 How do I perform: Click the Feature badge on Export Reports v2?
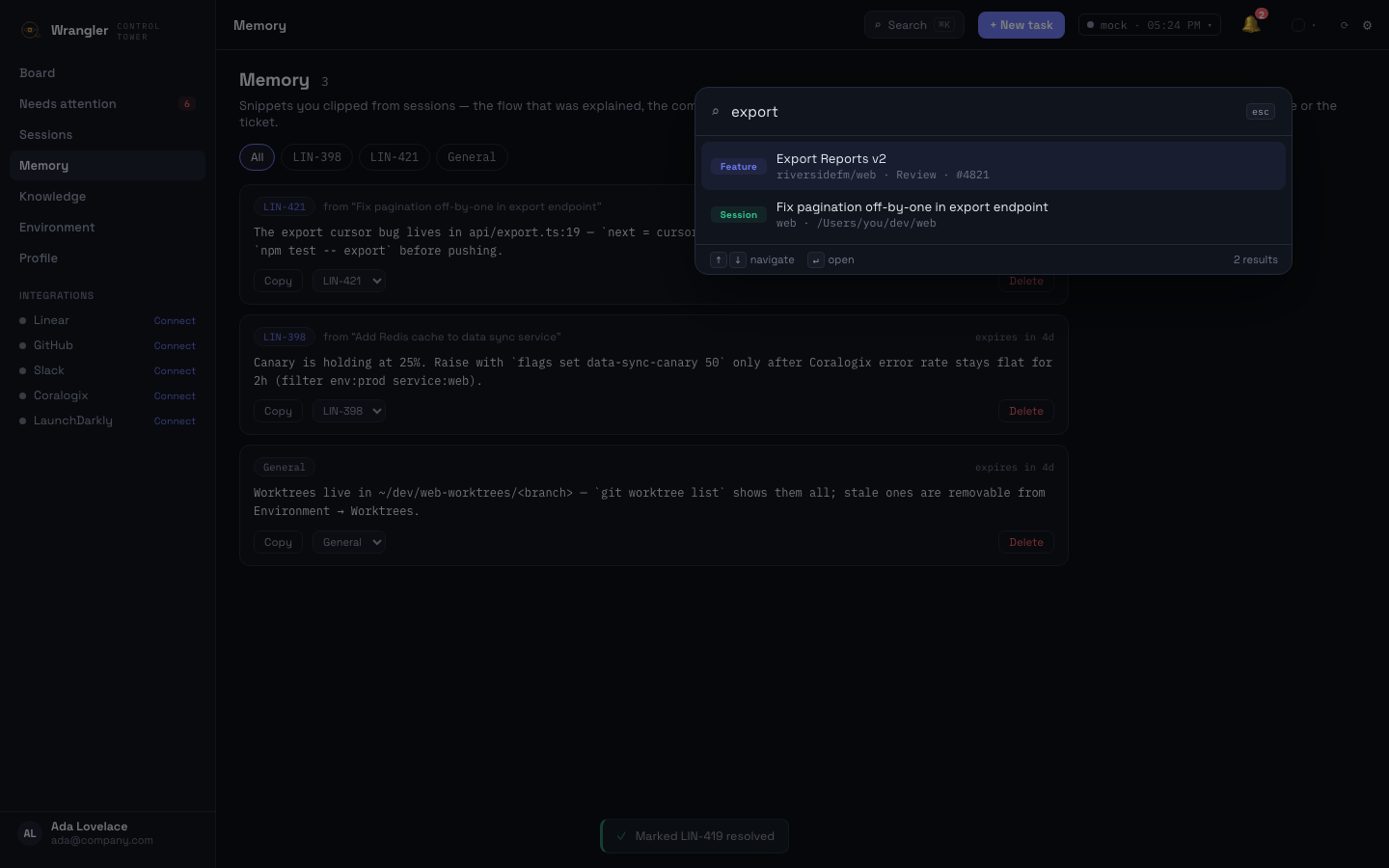click(x=739, y=167)
